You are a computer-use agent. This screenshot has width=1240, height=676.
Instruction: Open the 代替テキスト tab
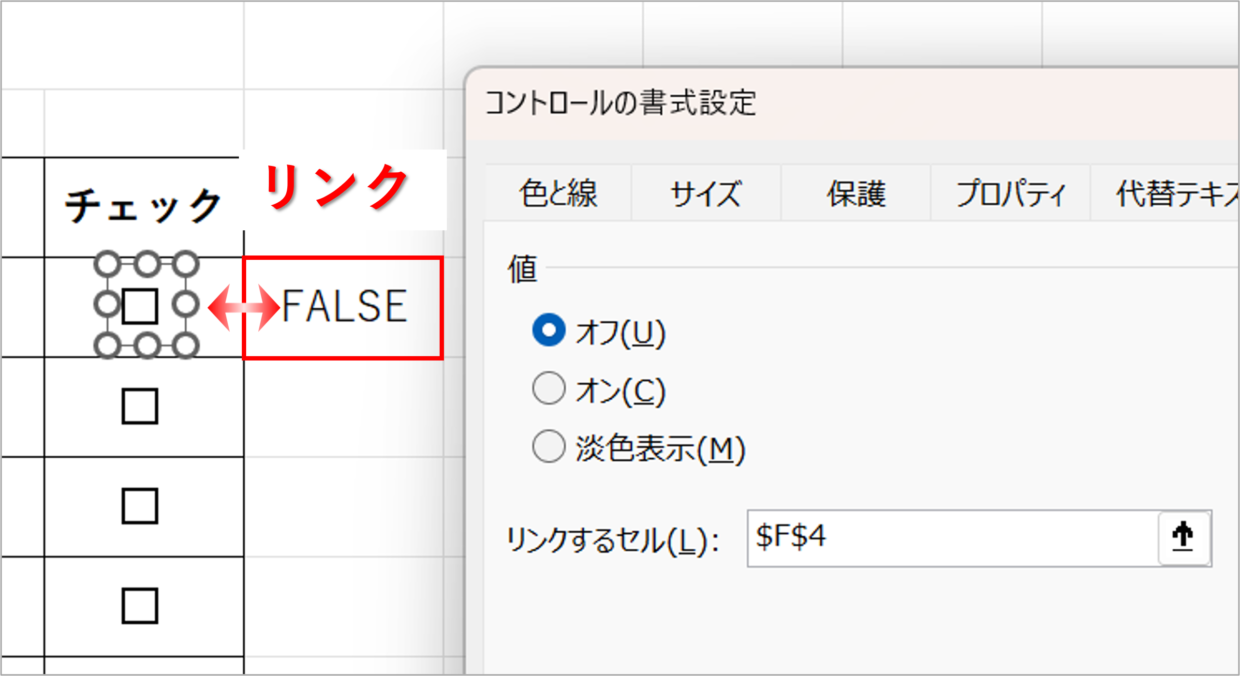tap(1165, 193)
